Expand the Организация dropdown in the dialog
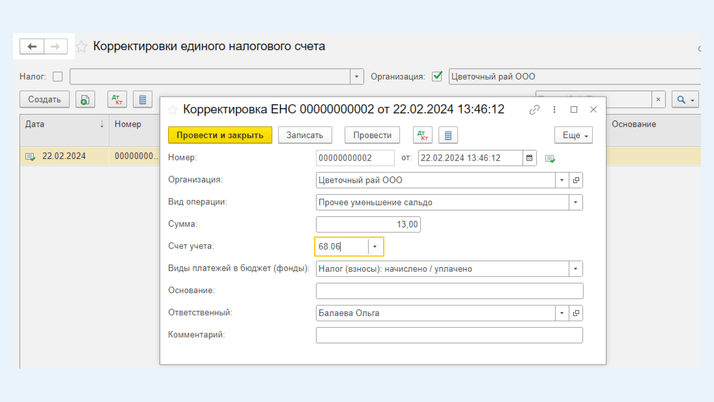The width and height of the screenshot is (714, 402). click(562, 180)
